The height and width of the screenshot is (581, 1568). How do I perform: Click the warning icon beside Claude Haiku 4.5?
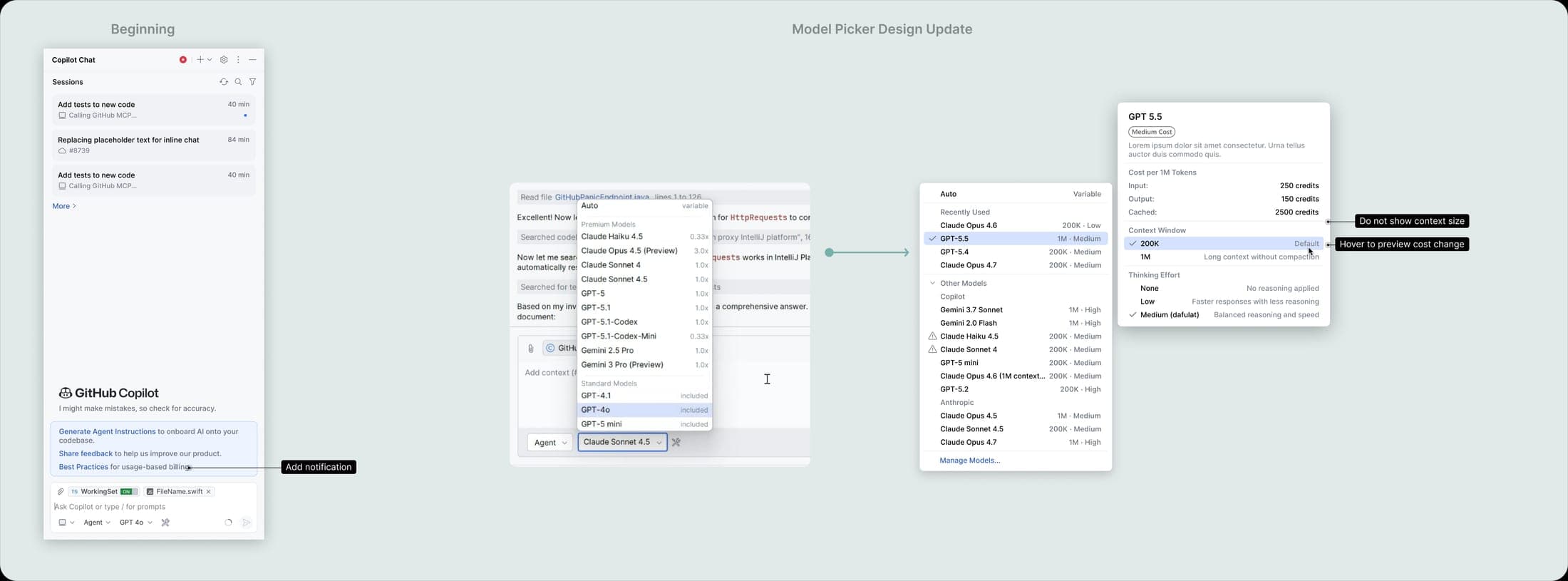932,336
